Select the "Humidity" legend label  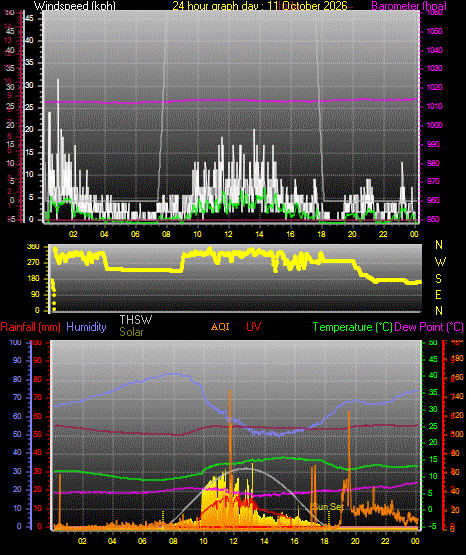tap(86, 327)
